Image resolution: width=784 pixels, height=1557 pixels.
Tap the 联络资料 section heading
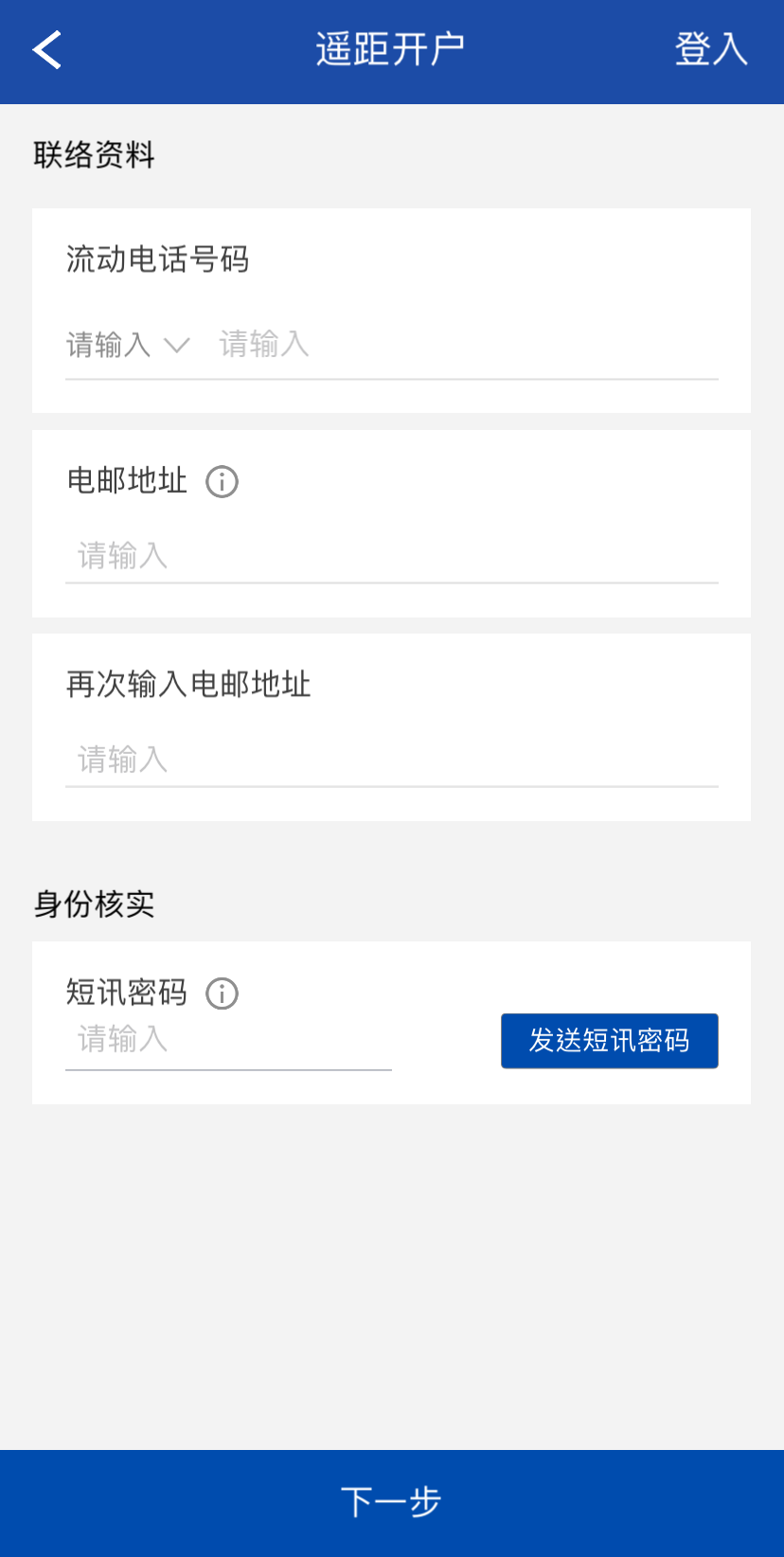pyautogui.click(x=94, y=154)
